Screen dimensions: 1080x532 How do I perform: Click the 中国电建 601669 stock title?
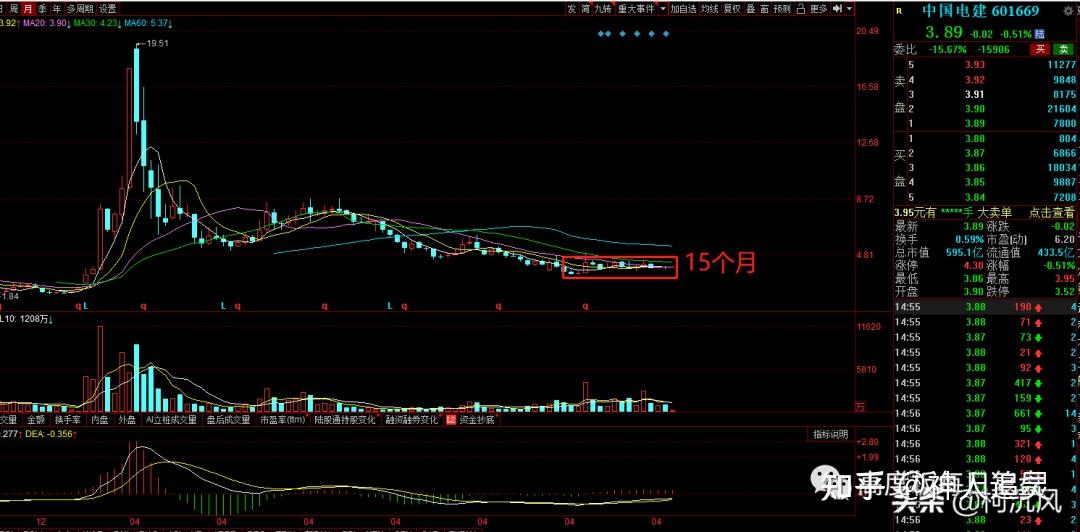click(x=981, y=11)
